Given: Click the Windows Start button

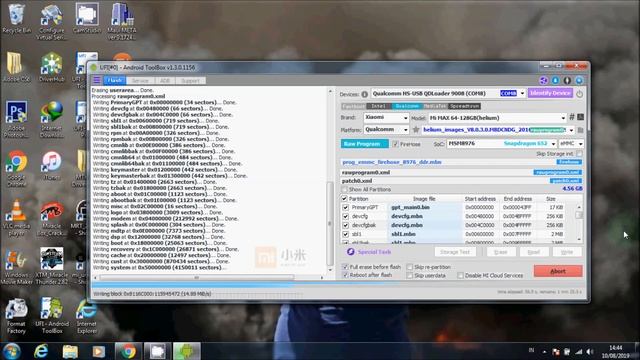Looking at the screenshot, I should pos(11,351).
